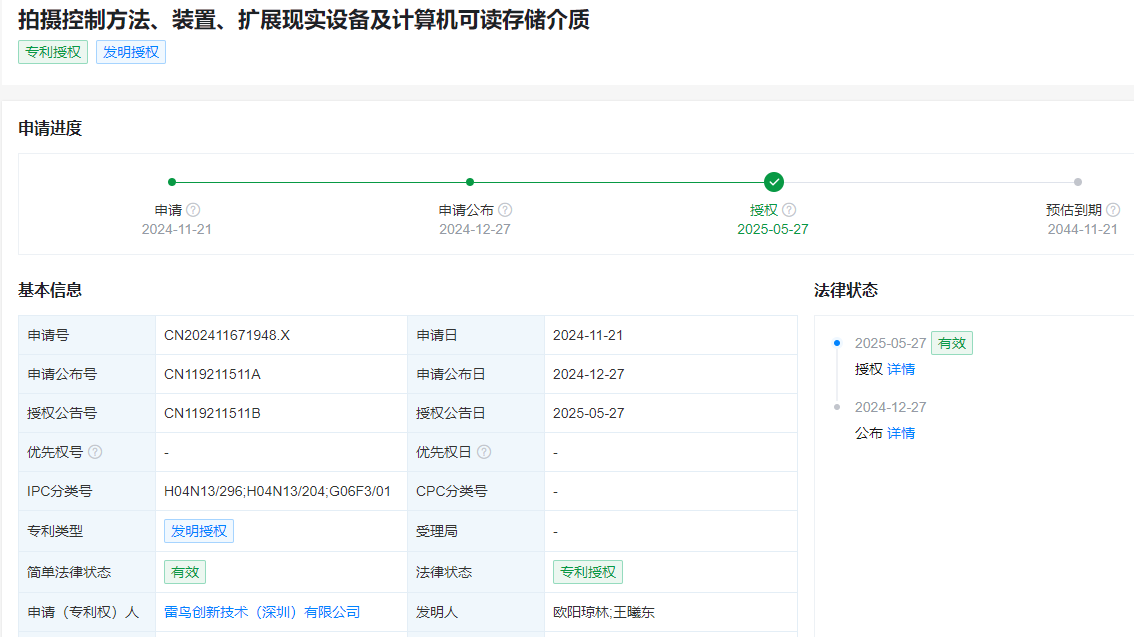Select green 专利授权 tag under title
1134x637 pixels.
tap(53, 52)
